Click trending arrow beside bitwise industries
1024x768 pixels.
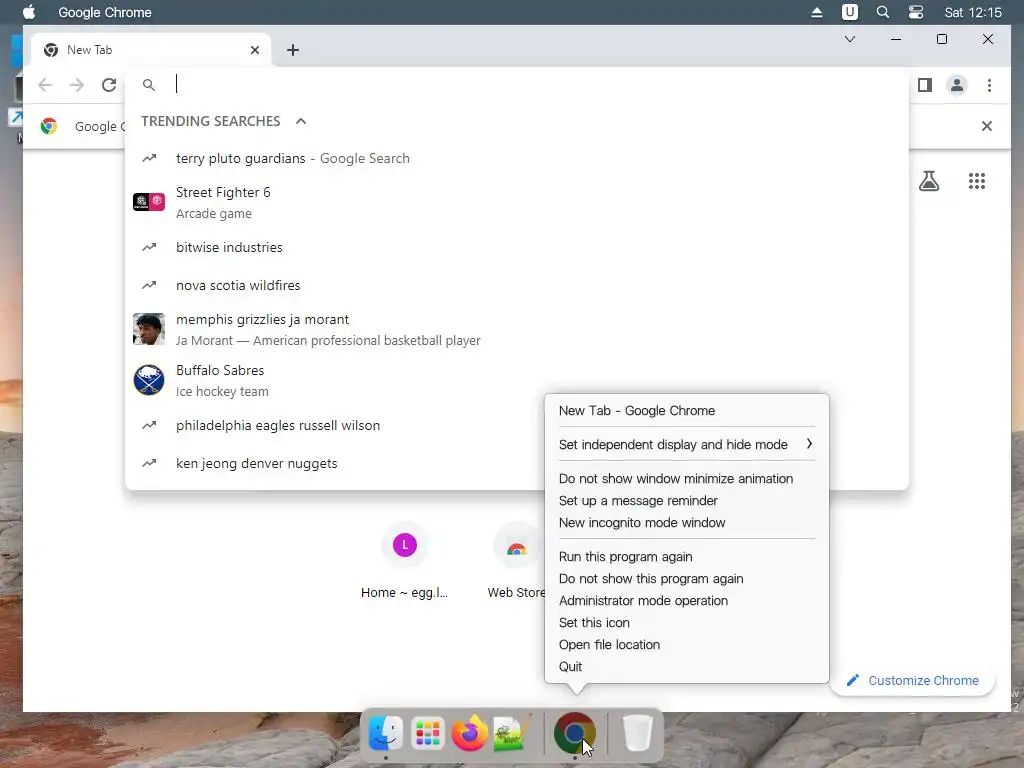point(150,248)
